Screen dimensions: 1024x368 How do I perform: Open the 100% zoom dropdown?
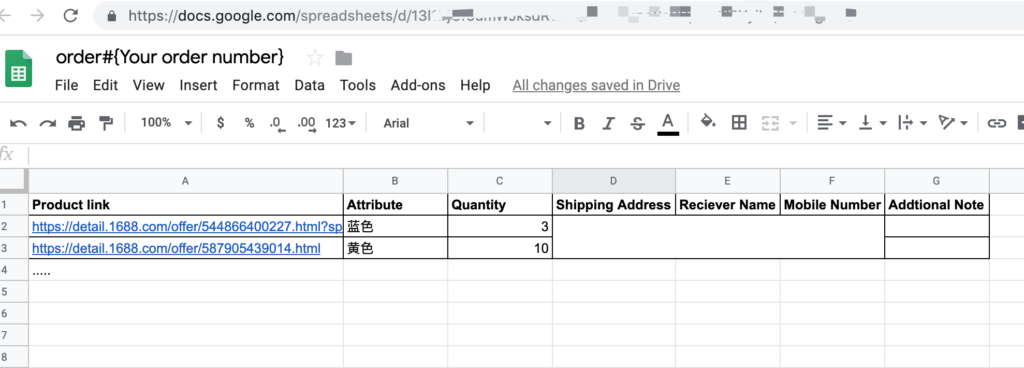tap(167, 123)
